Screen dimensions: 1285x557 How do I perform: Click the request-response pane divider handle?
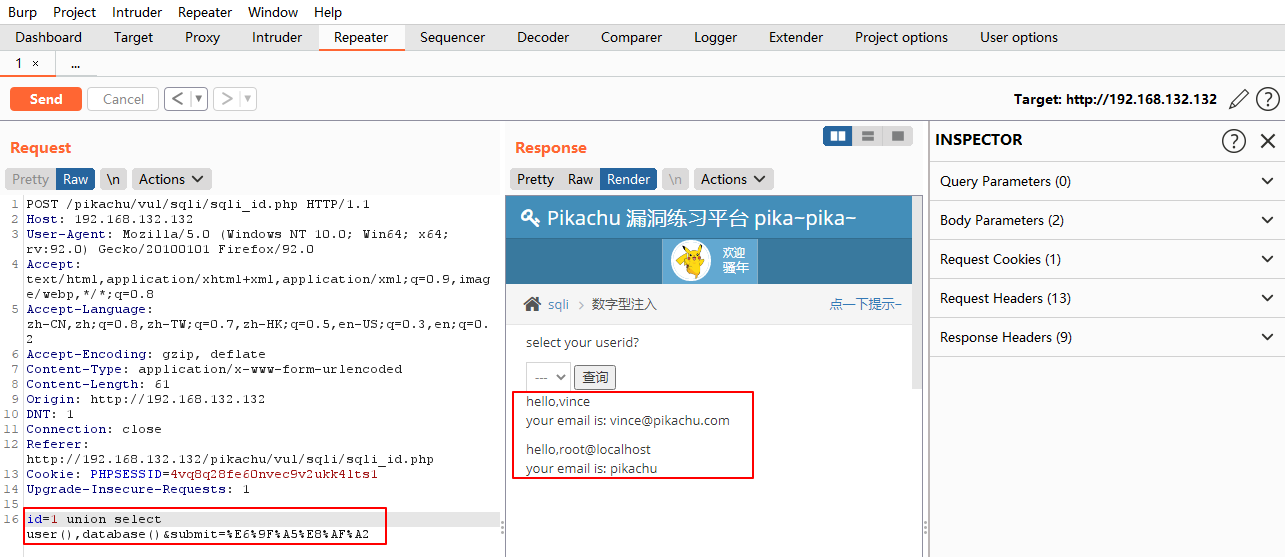pos(502,527)
